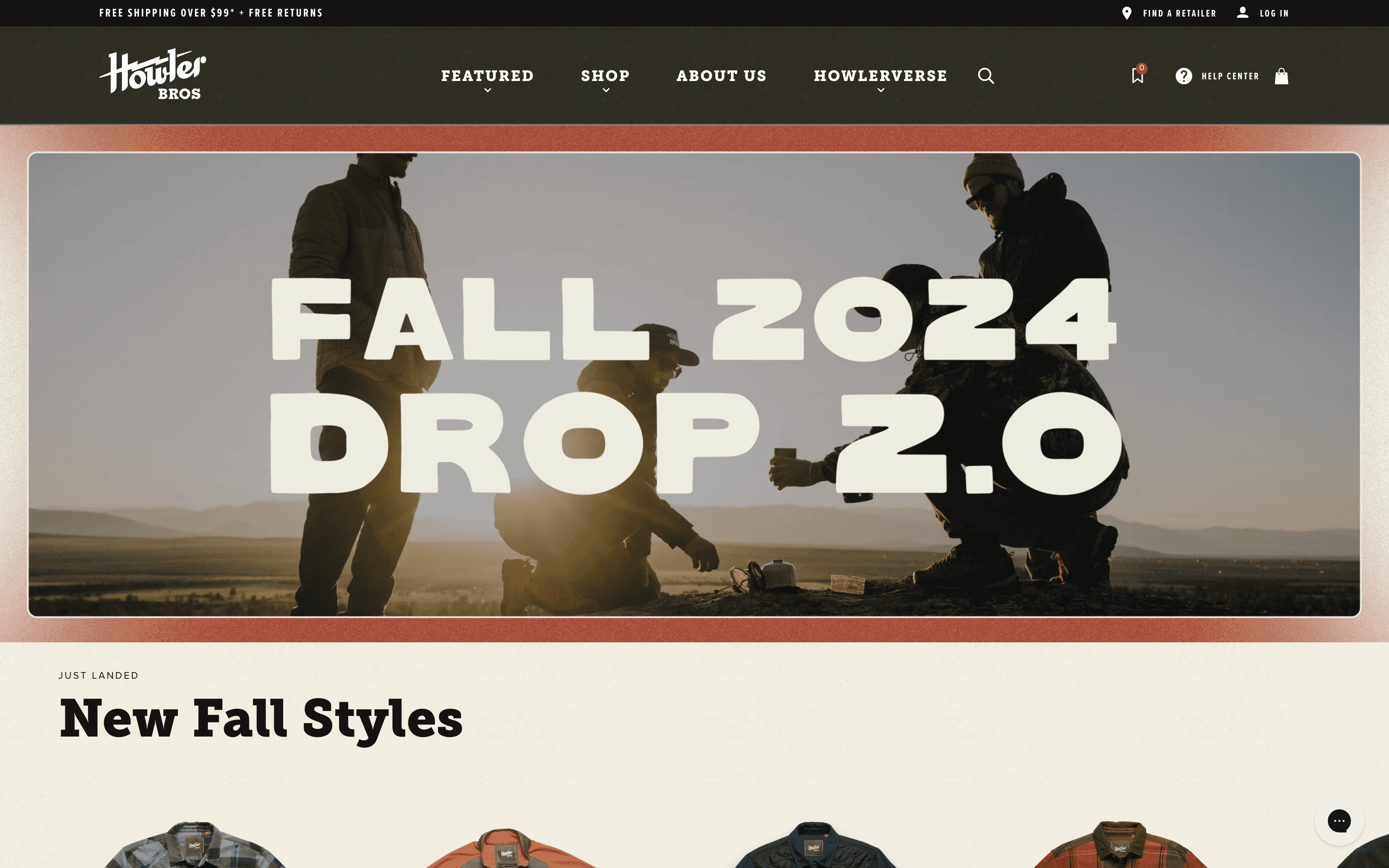Open the shopping bag cart icon
This screenshot has height=868, width=1389.
(1281, 76)
